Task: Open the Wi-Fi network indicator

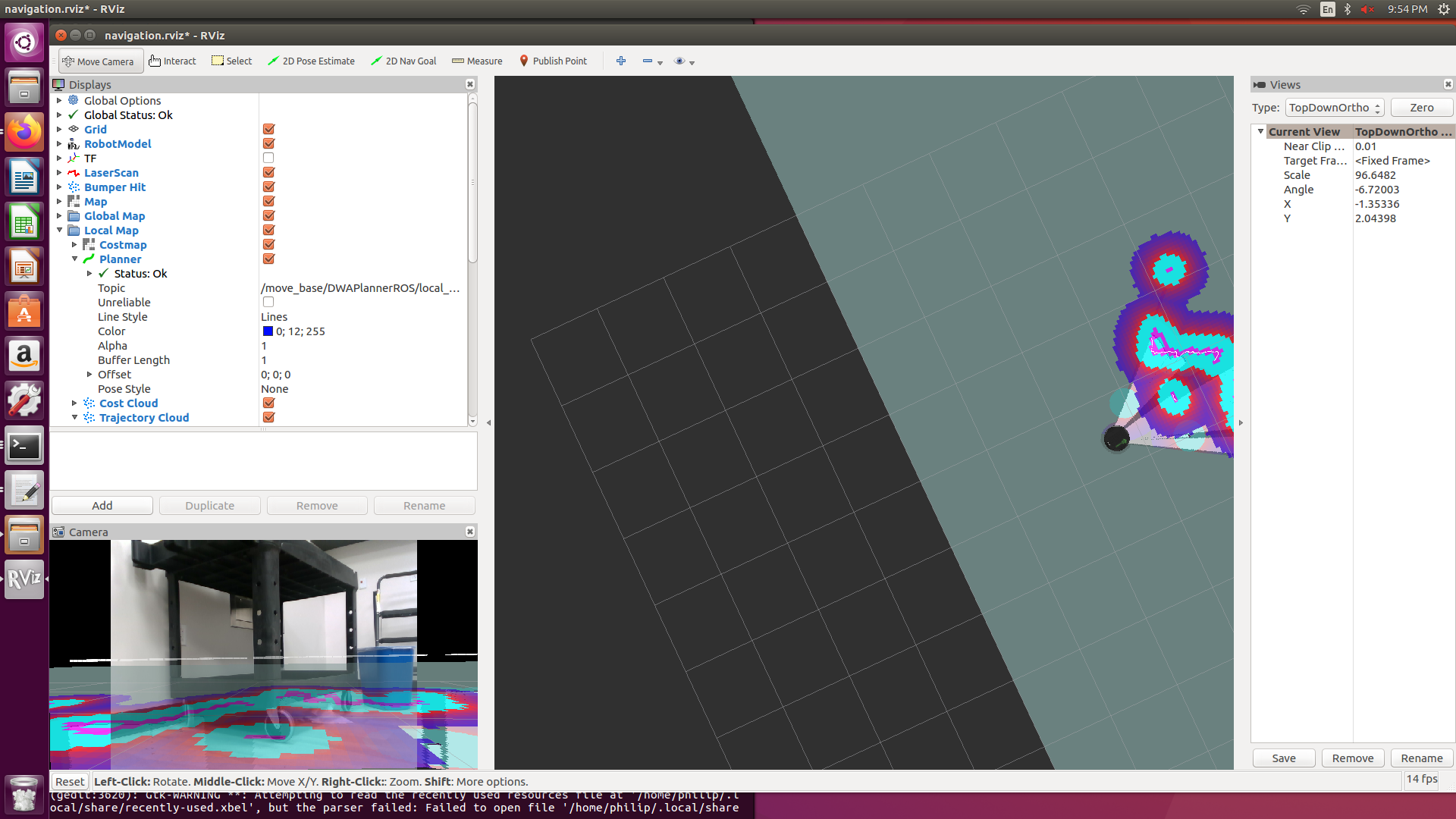Action: coord(1303,9)
